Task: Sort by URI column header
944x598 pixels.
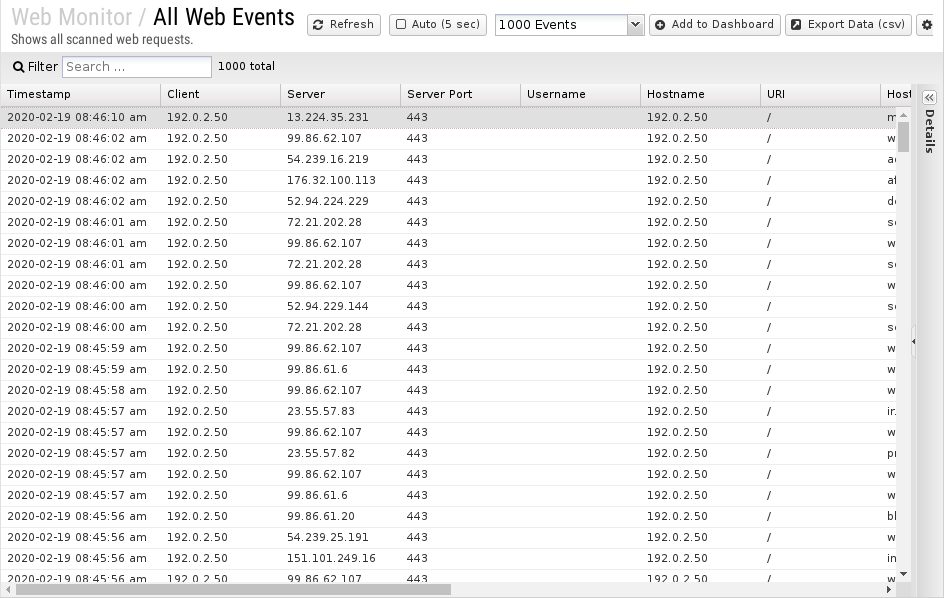Action: pyautogui.click(x=819, y=95)
